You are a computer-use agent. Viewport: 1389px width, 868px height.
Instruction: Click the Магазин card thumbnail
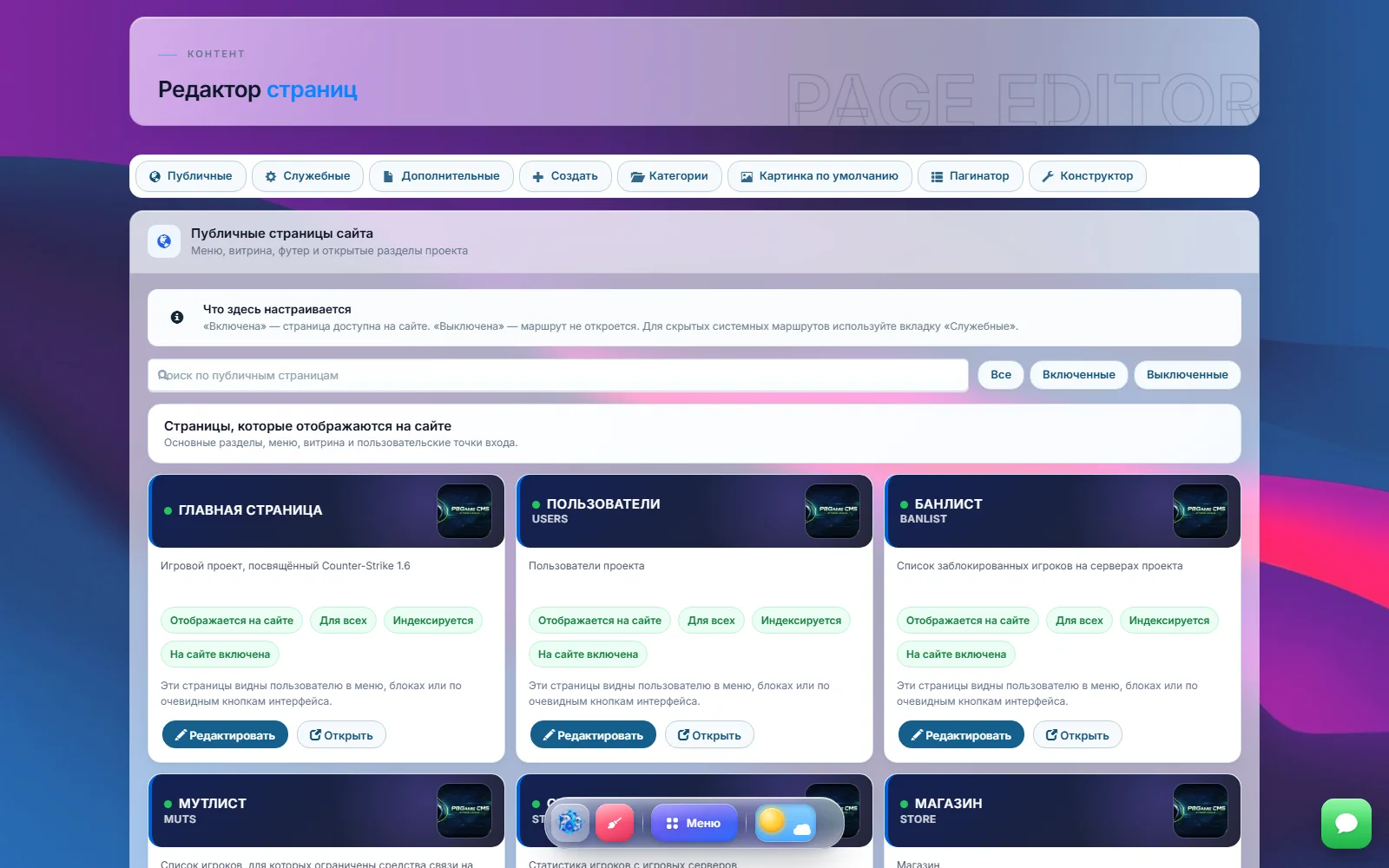(1201, 811)
